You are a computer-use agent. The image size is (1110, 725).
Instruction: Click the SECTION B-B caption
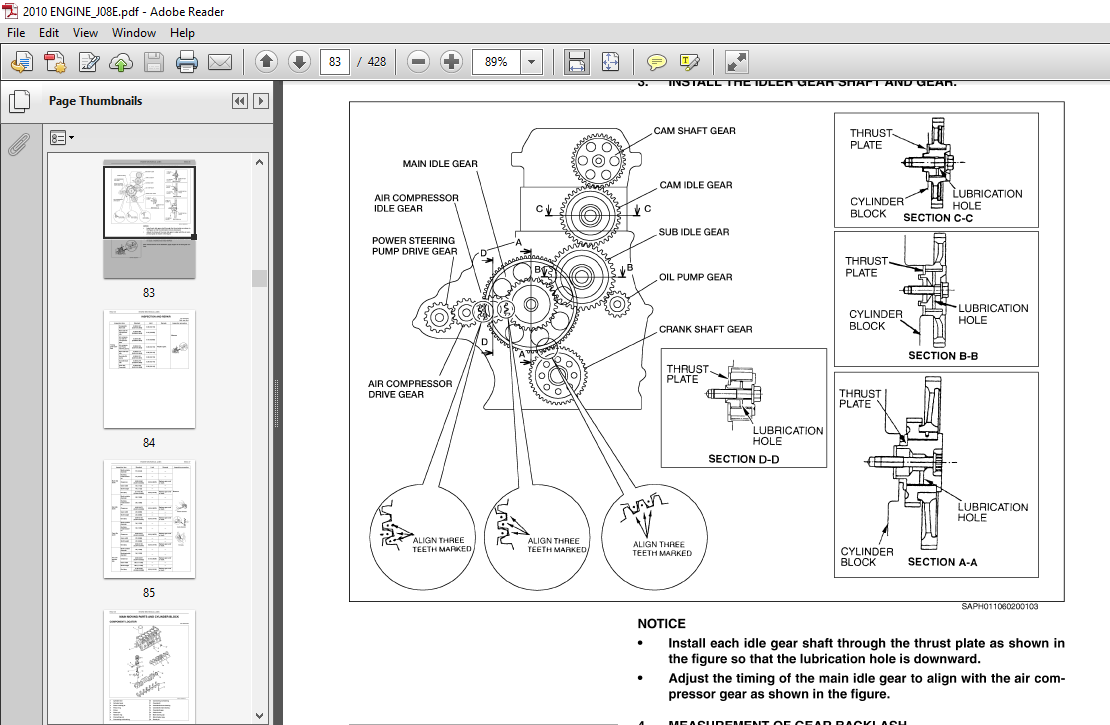[943, 356]
